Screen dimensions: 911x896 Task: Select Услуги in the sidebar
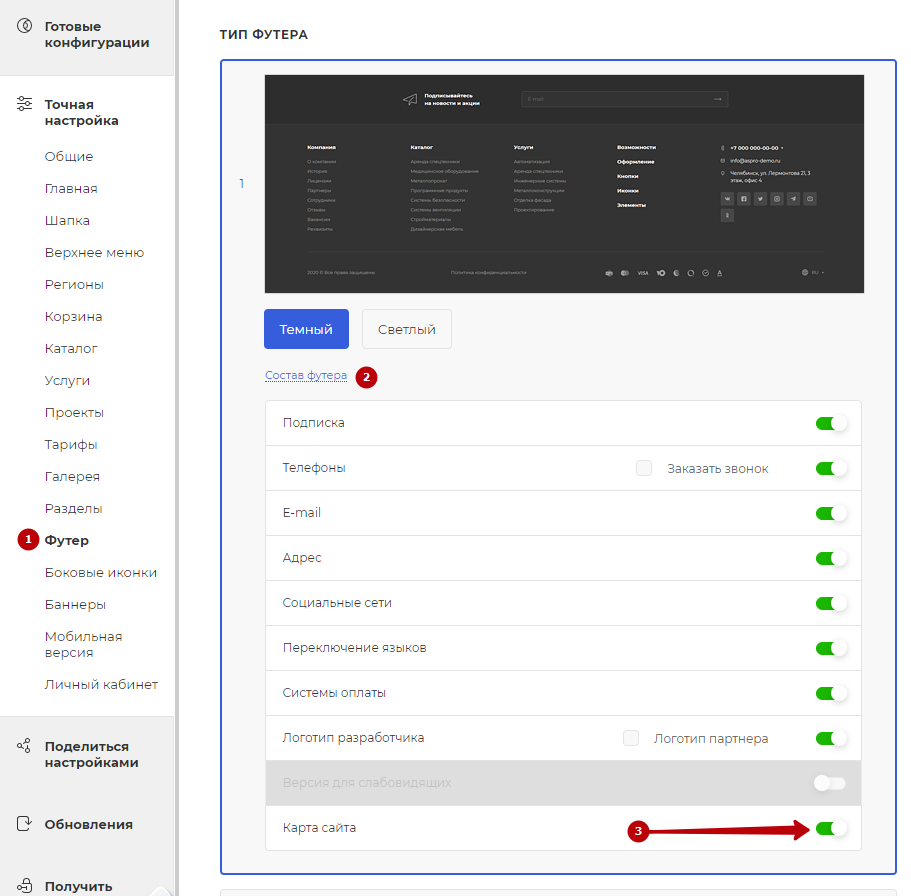(x=67, y=381)
